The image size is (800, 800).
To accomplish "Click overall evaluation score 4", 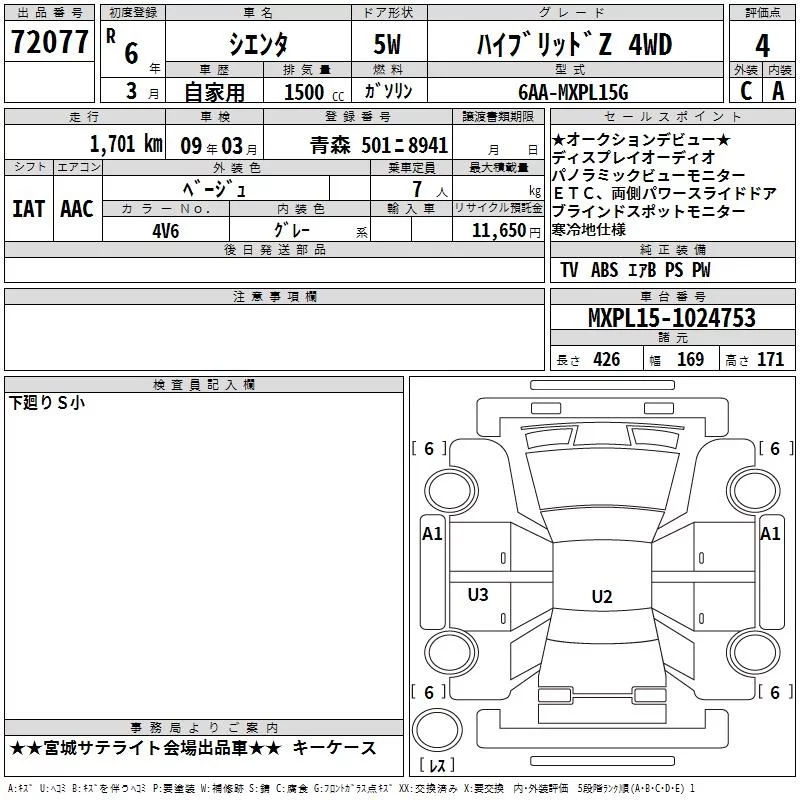I will [762, 45].
